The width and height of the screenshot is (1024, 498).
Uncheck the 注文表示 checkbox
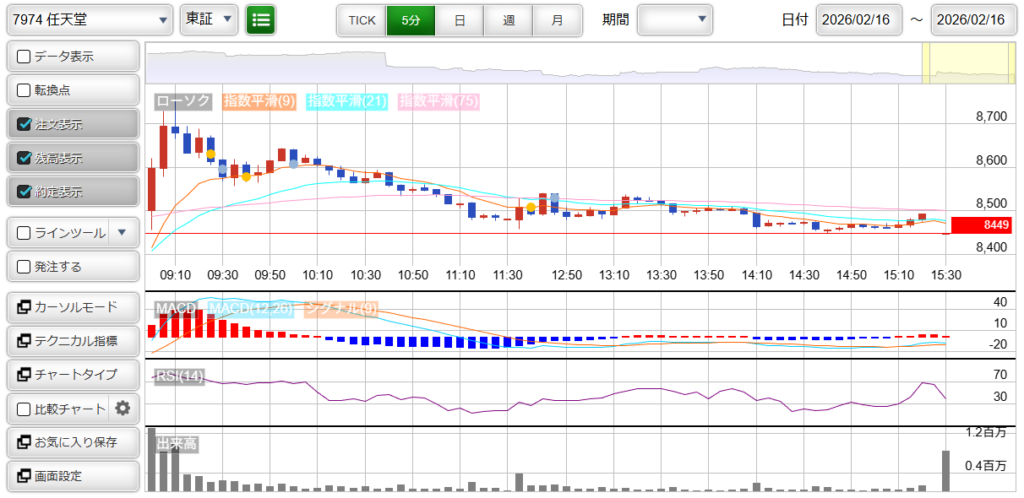(24, 125)
